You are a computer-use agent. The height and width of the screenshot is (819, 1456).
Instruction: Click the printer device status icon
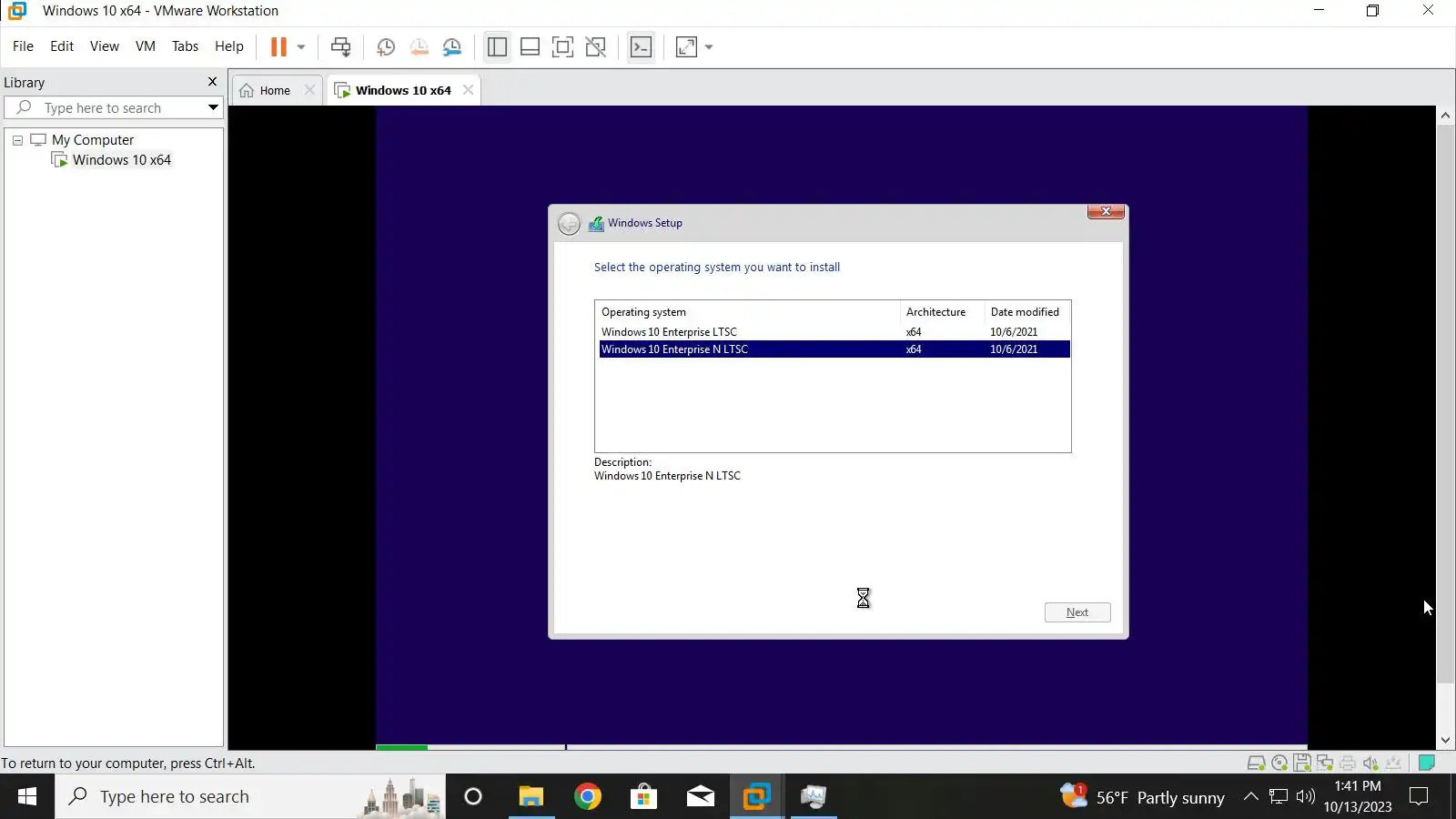1348,763
